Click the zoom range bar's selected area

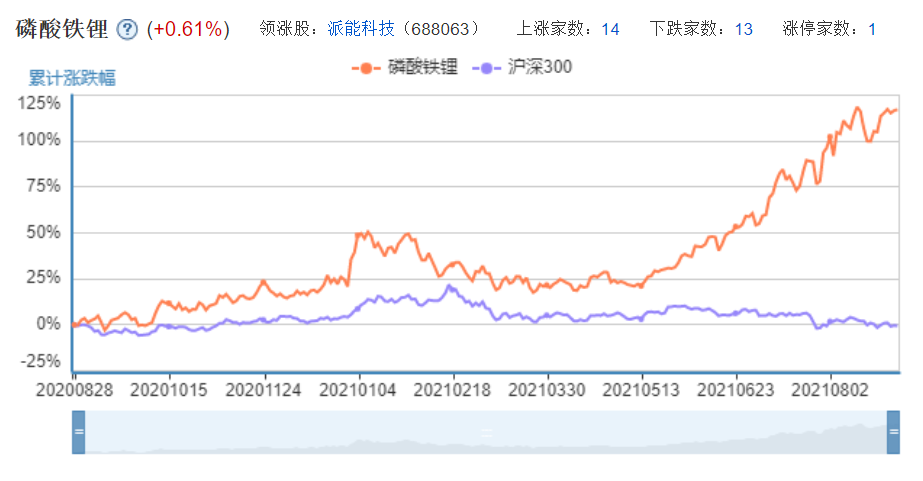click(486, 432)
